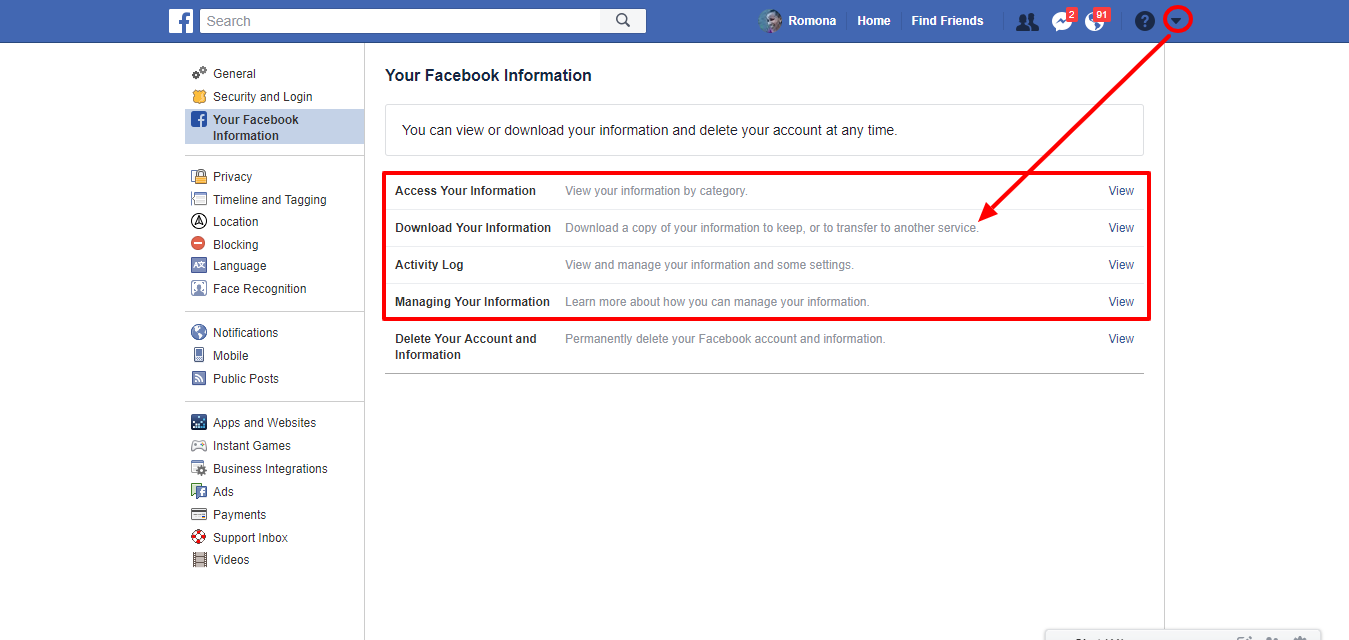Open the Friend Requests icon

click(x=1027, y=21)
